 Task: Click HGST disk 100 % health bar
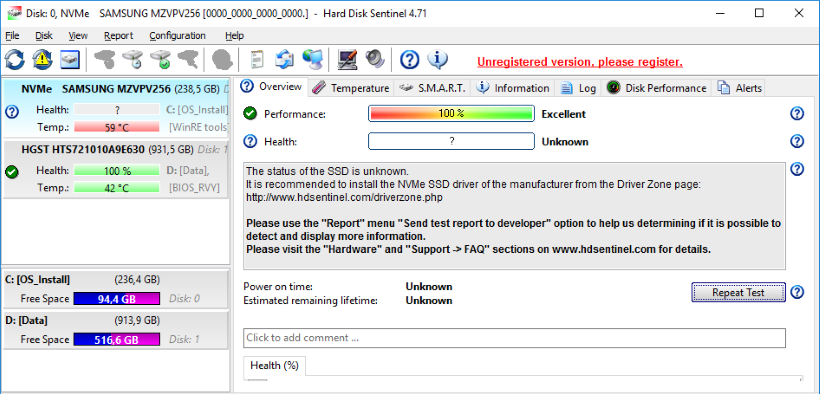click(x=117, y=171)
